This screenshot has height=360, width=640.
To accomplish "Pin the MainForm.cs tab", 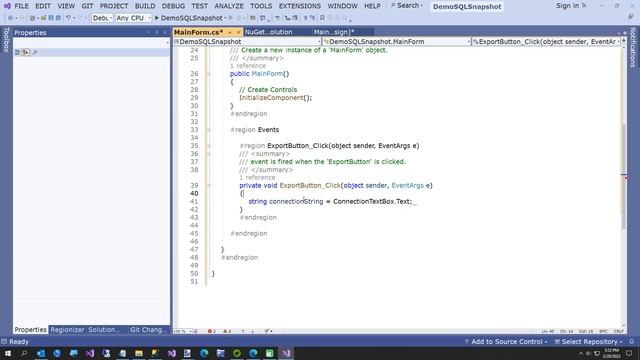I will pyautogui.click(x=230, y=32).
